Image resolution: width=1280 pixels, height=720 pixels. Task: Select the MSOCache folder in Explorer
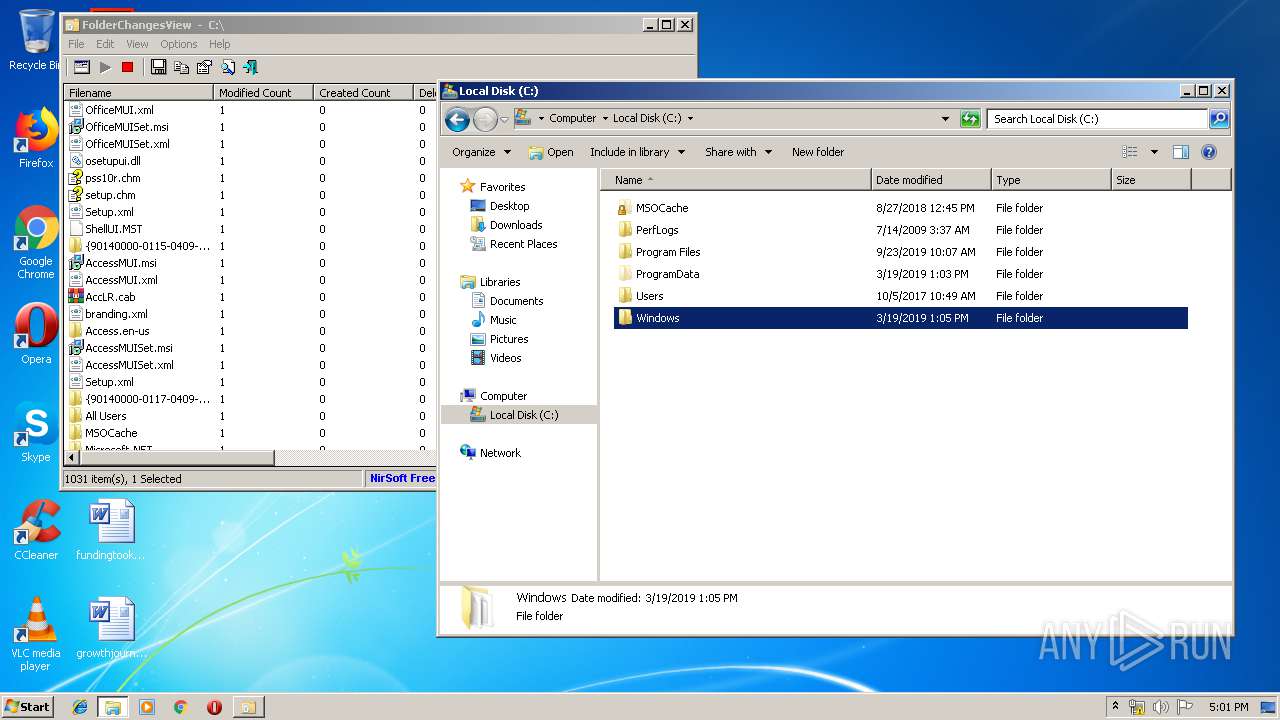900,208
